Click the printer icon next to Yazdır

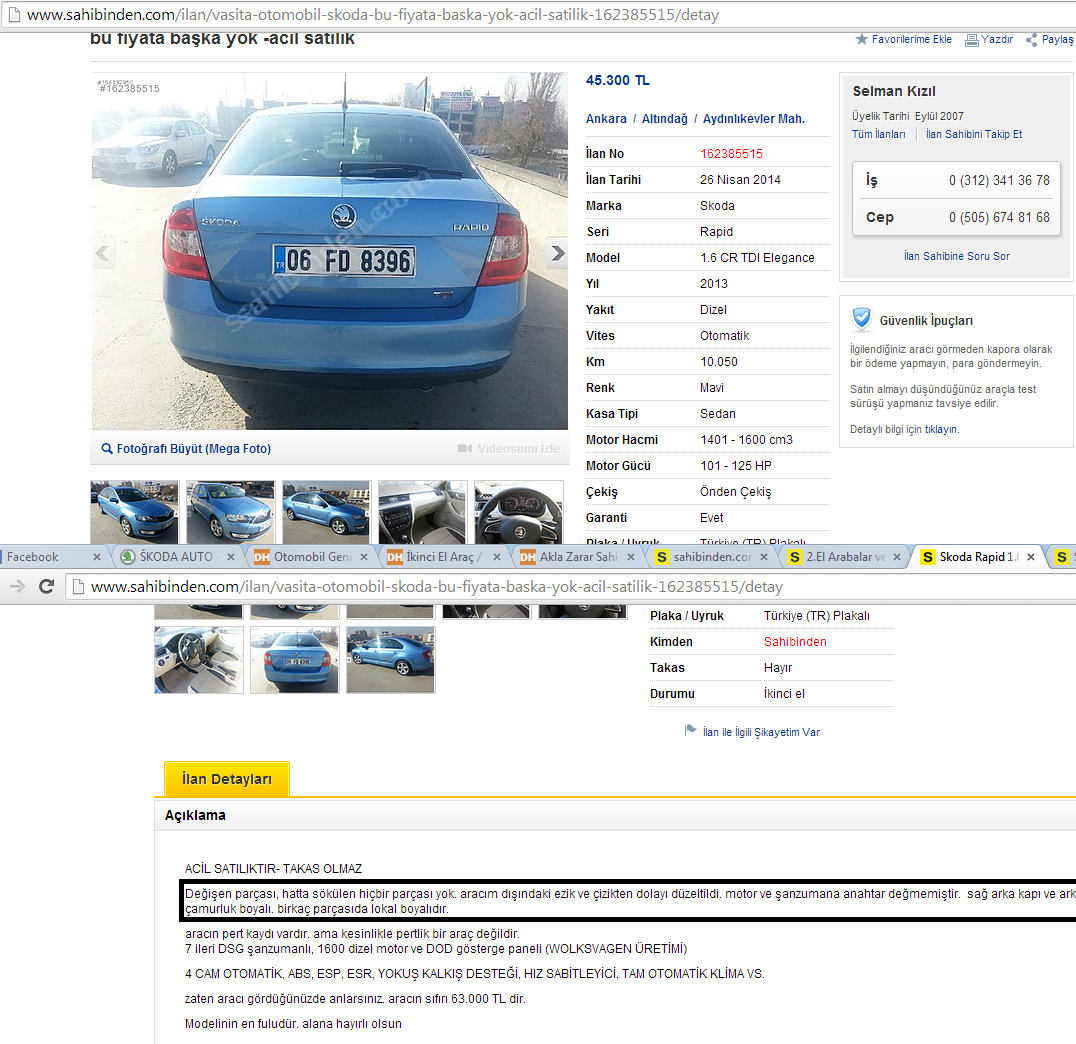pos(972,40)
